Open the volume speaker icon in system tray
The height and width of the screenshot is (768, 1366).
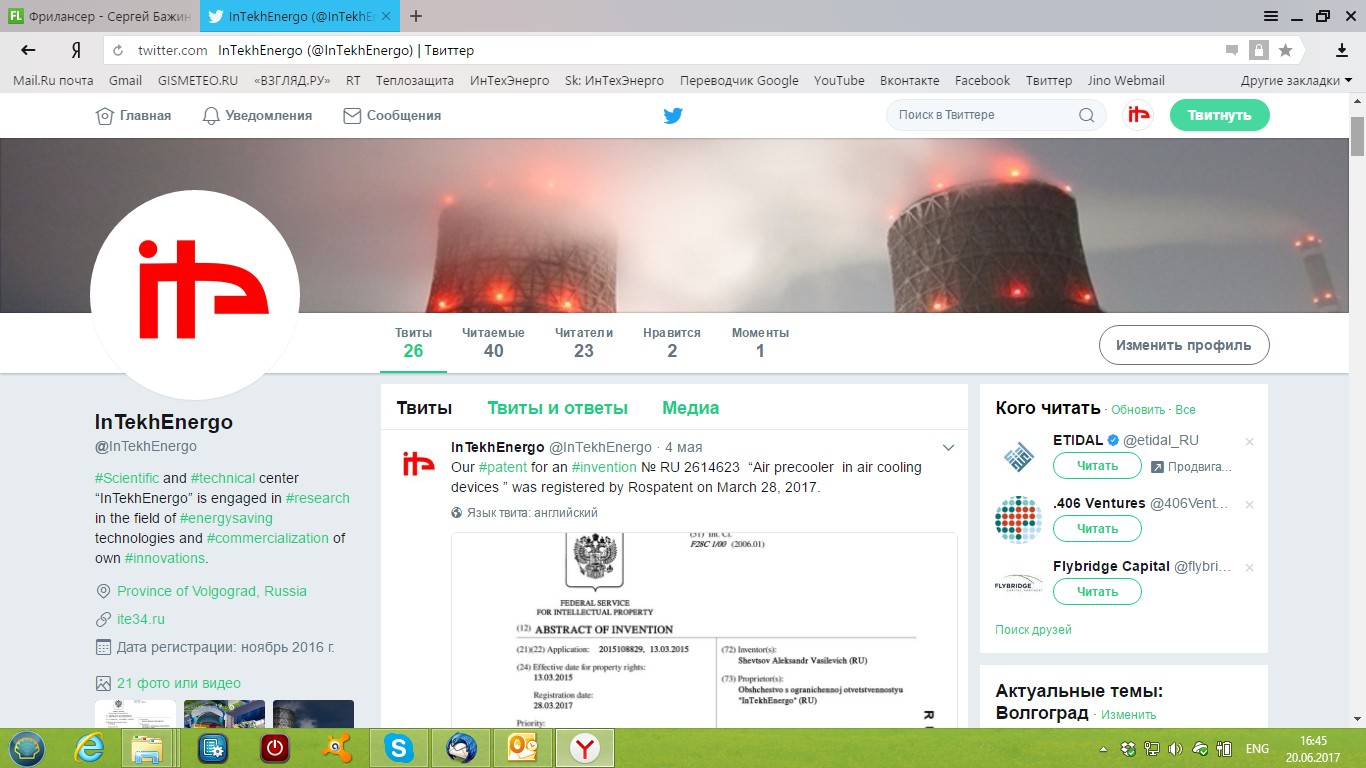click(x=1175, y=749)
